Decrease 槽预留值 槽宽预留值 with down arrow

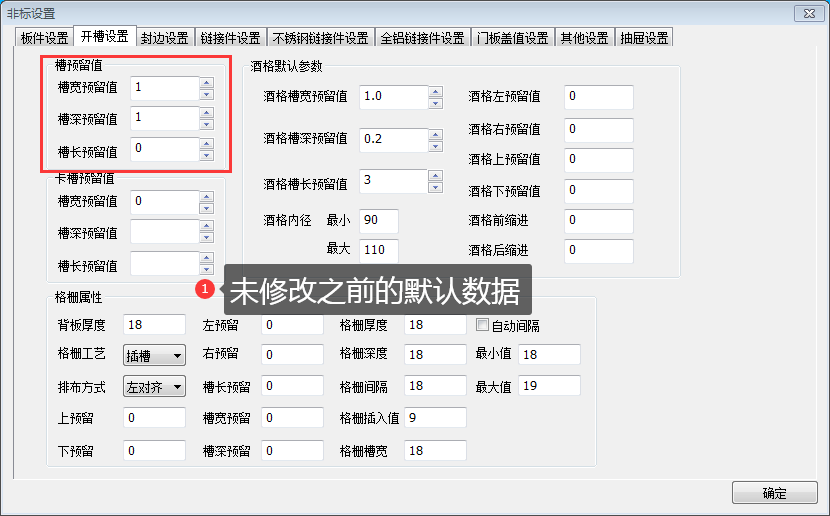pos(207,94)
